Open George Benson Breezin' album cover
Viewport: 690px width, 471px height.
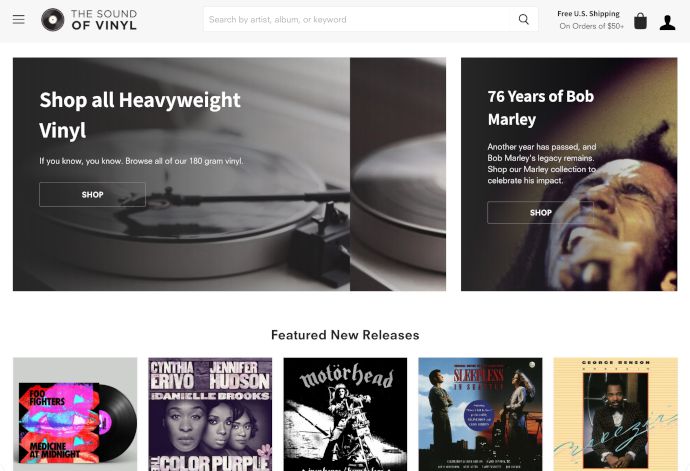[x=616, y=414]
